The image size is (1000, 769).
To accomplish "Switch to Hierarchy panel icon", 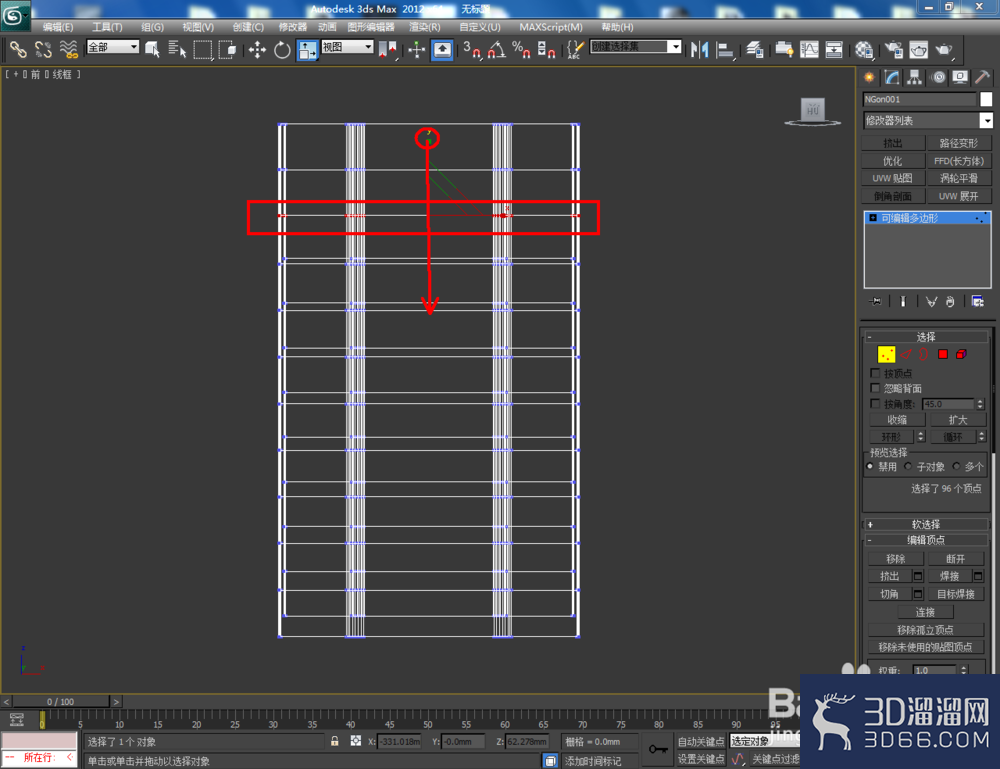I will [914, 78].
